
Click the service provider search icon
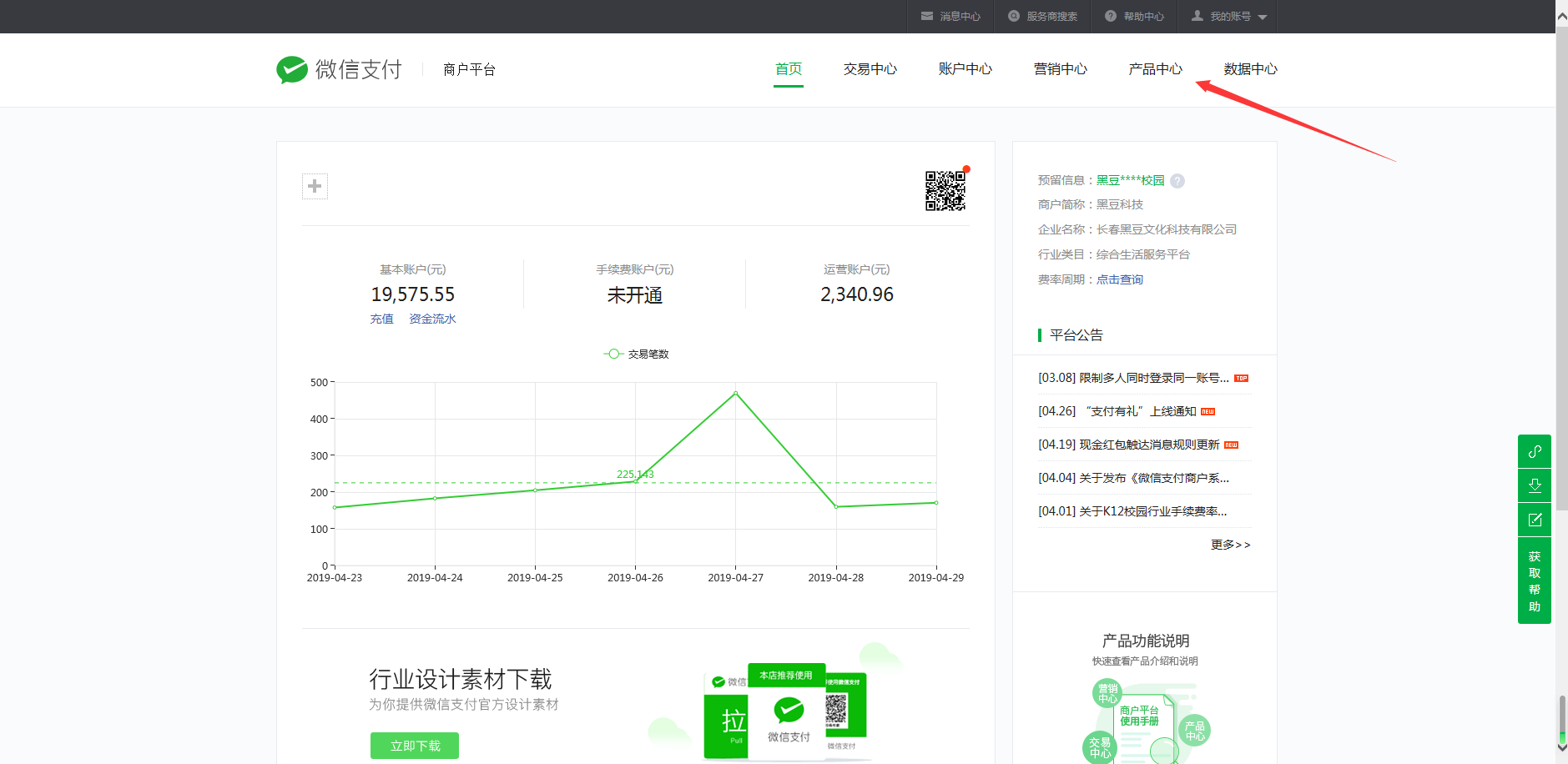pyautogui.click(x=1013, y=16)
